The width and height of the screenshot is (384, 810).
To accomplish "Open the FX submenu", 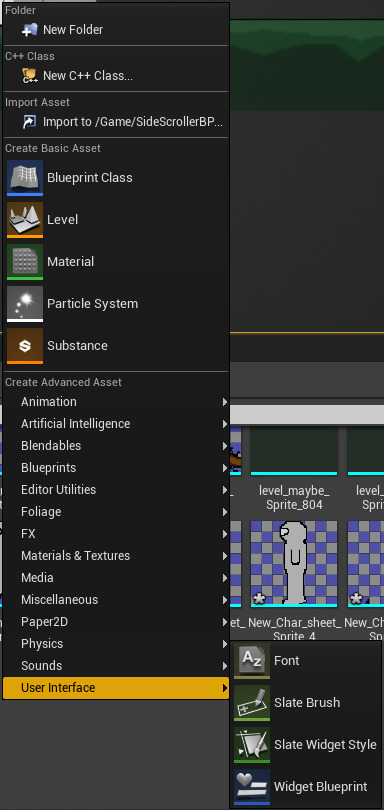I will pyautogui.click(x=116, y=534).
